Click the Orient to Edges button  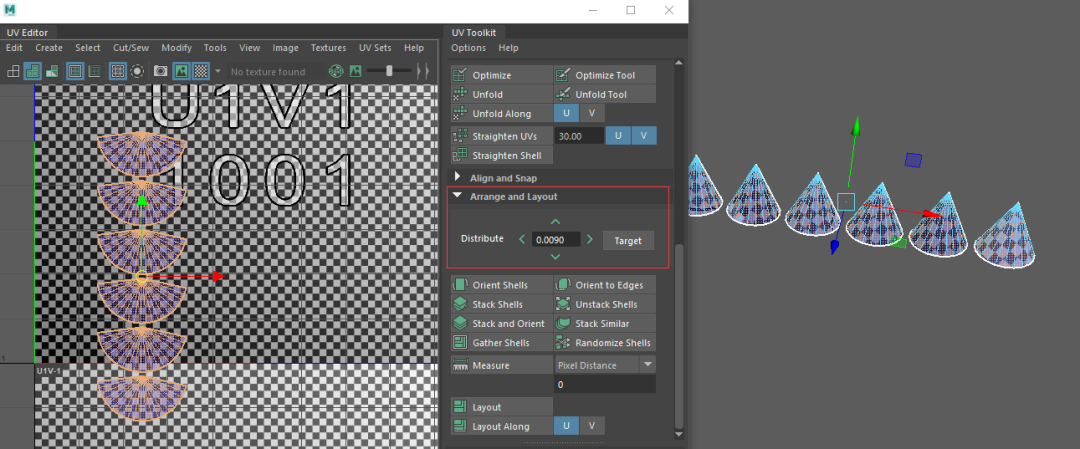pyautogui.click(x=605, y=285)
